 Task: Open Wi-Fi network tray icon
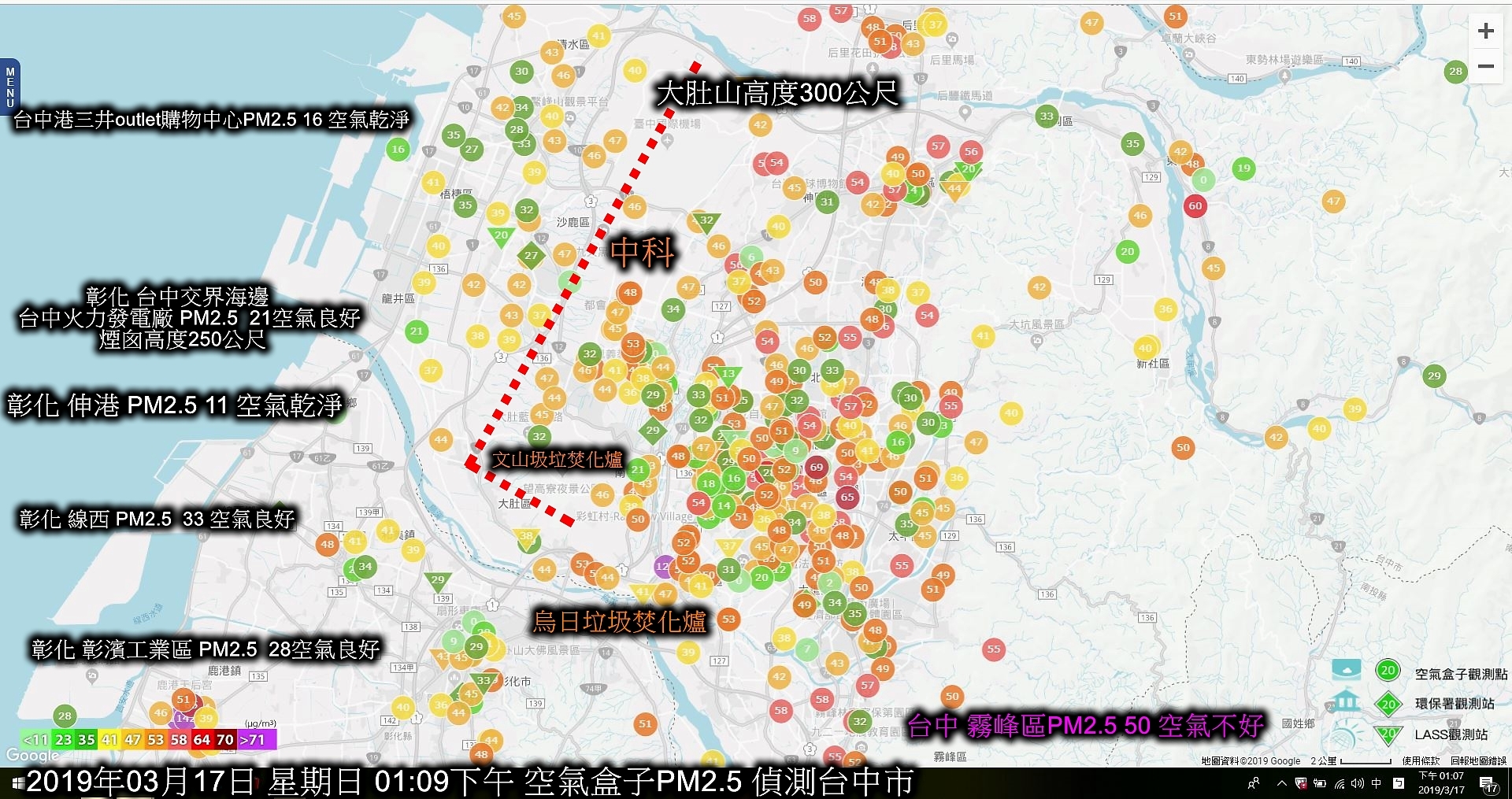point(1340,783)
